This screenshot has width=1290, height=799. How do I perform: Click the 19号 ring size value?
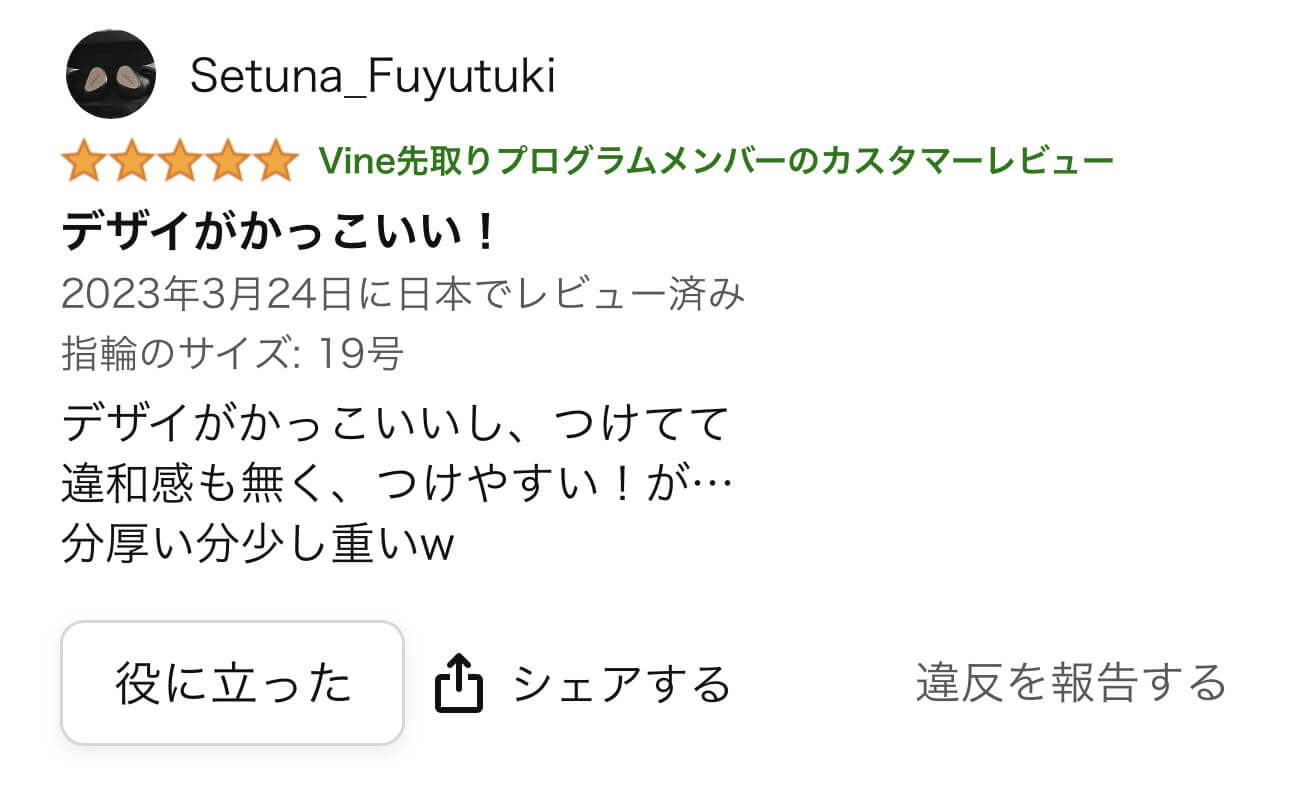coord(361,353)
